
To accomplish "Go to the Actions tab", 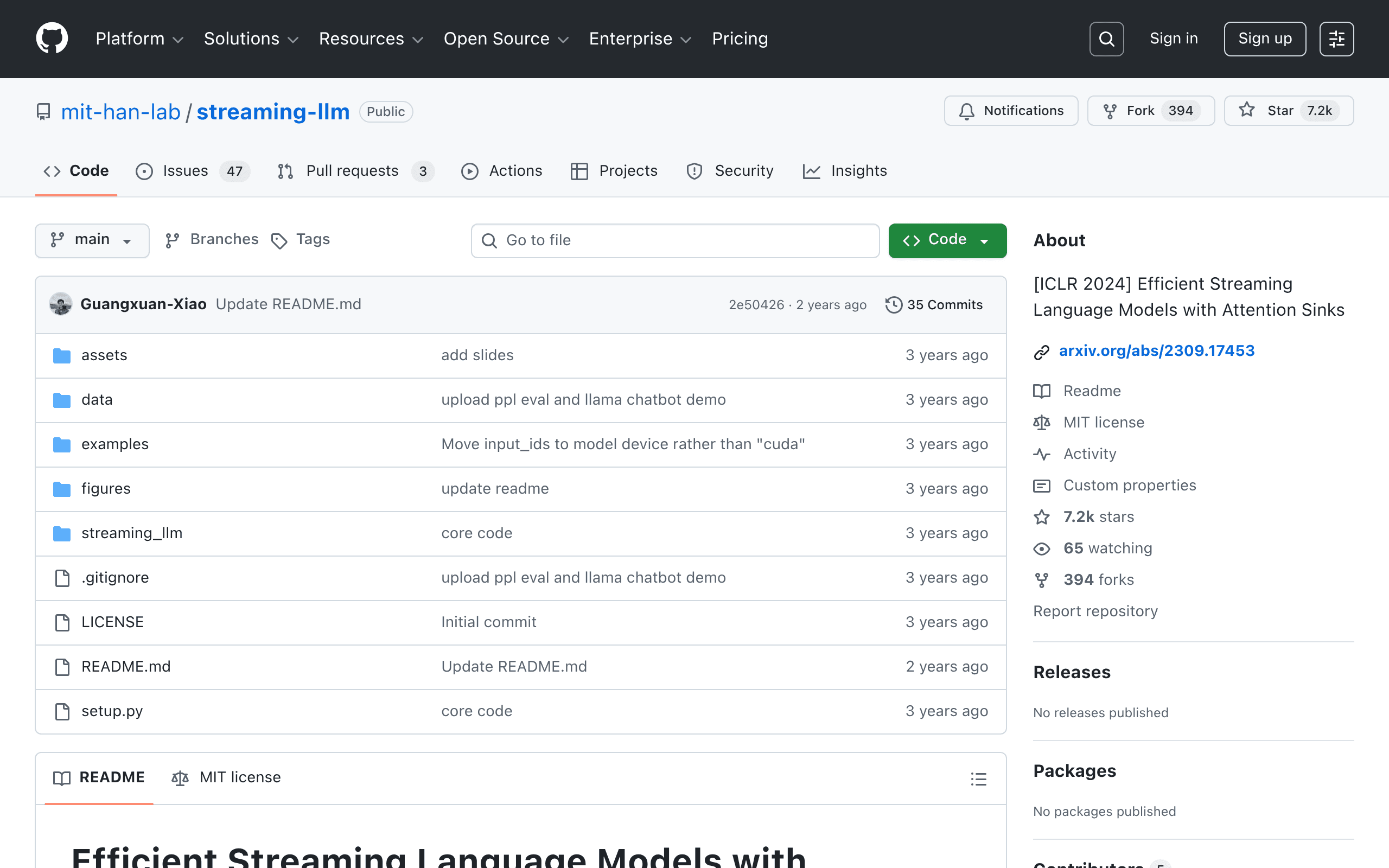I will tap(502, 171).
